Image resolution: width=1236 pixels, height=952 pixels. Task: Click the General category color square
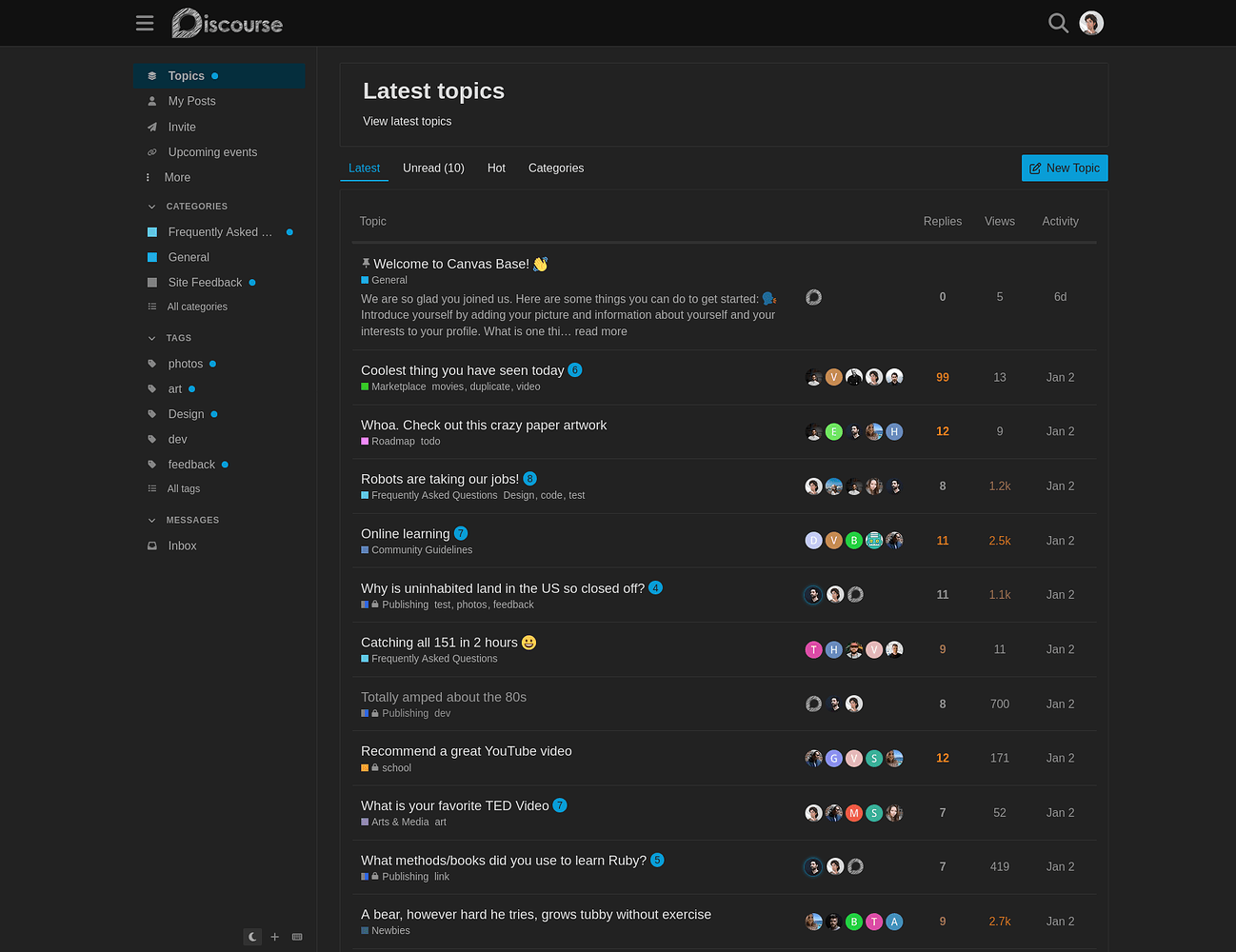pos(152,257)
